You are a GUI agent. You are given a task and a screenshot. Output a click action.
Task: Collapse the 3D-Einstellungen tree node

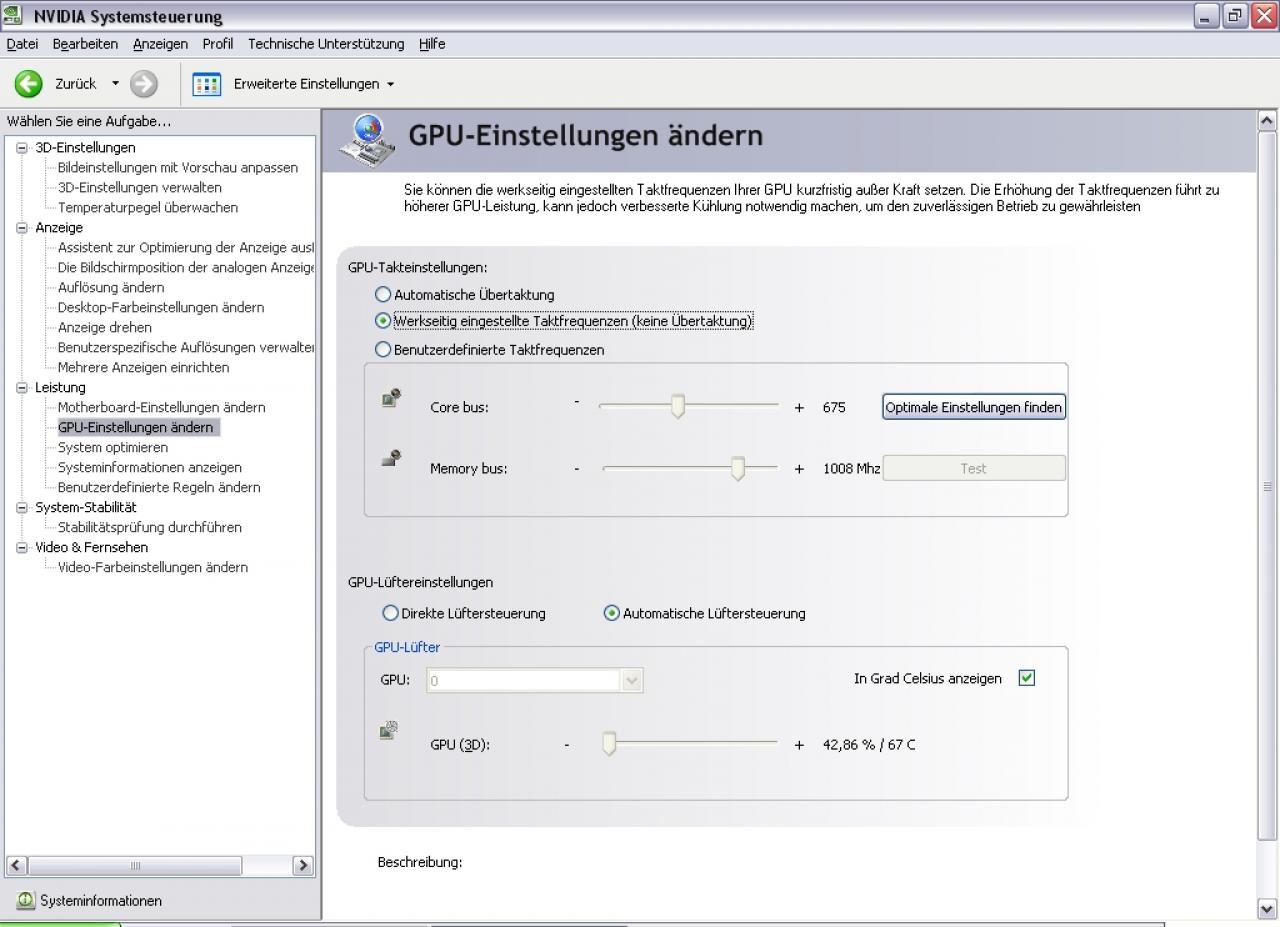(x=23, y=147)
